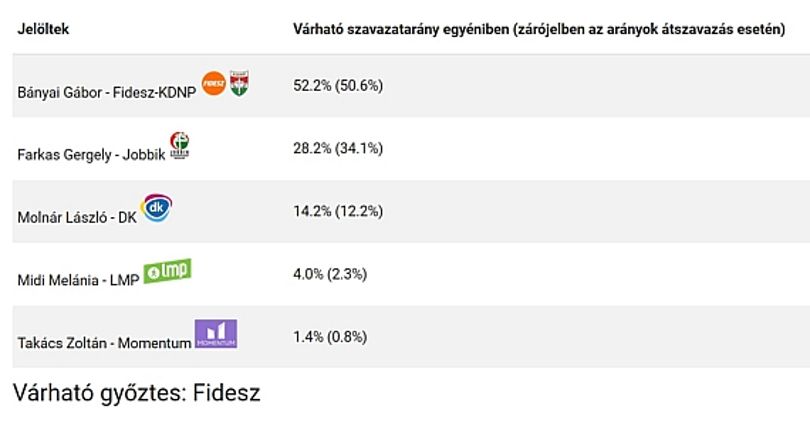Click the blue DK party logo

(x=157, y=208)
